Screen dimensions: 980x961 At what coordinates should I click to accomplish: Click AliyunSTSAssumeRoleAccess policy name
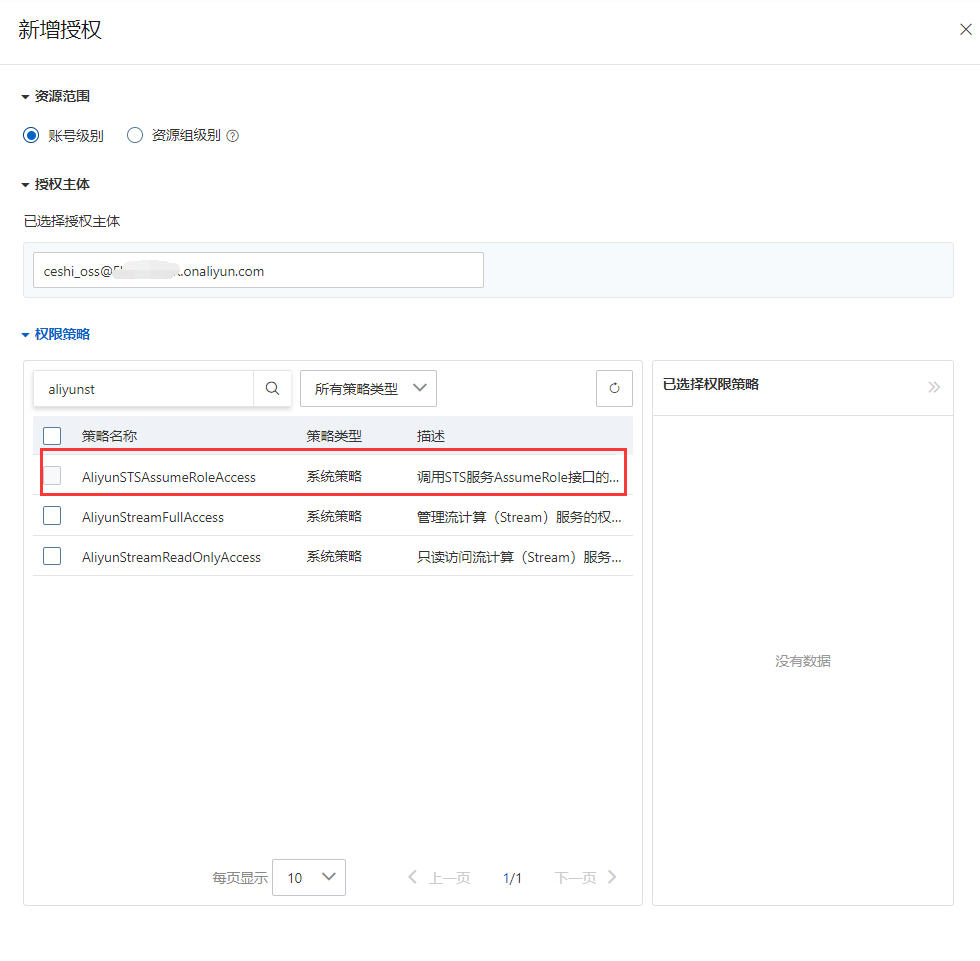tap(169, 477)
